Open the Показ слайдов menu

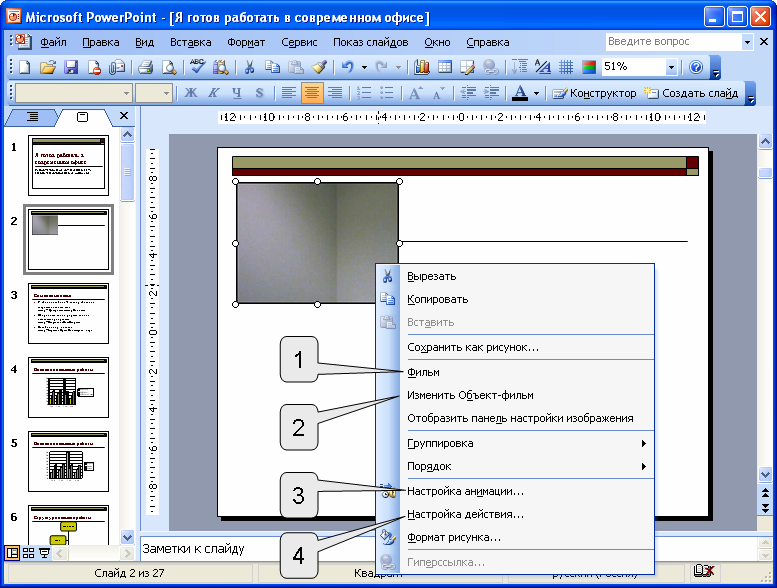point(371,42)
